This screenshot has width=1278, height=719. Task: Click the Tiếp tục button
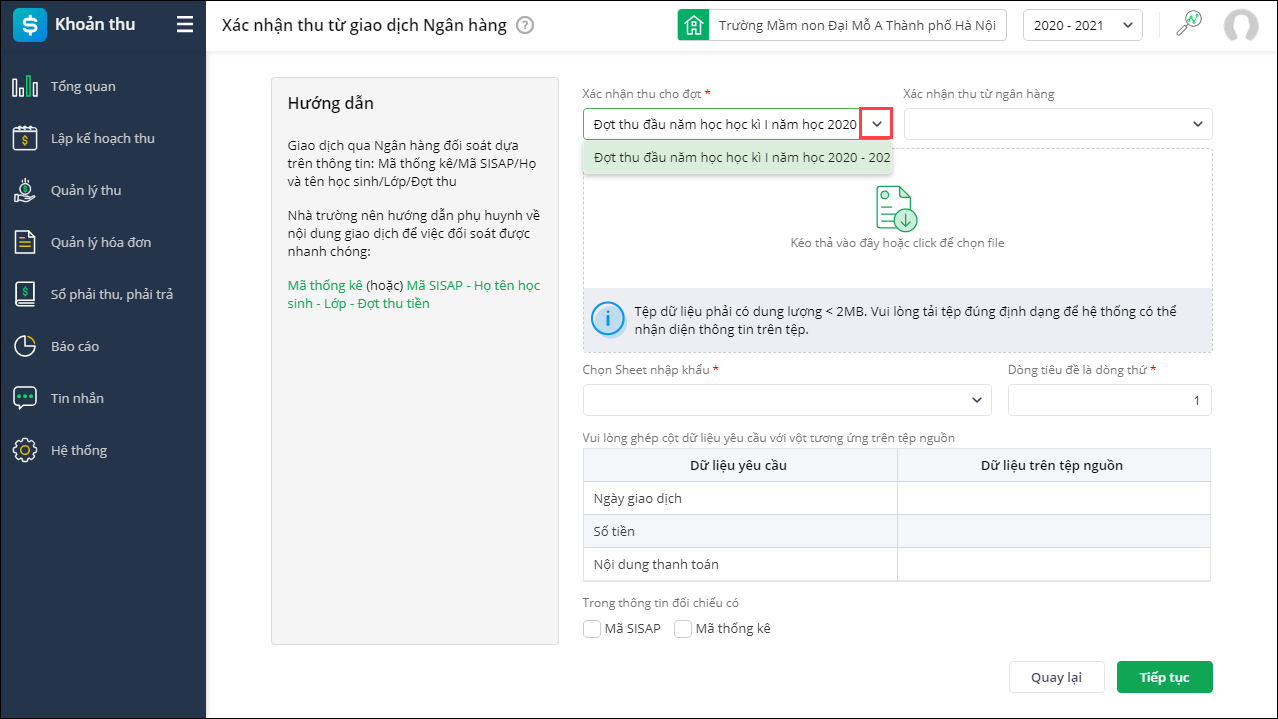tap(1164, 677)
